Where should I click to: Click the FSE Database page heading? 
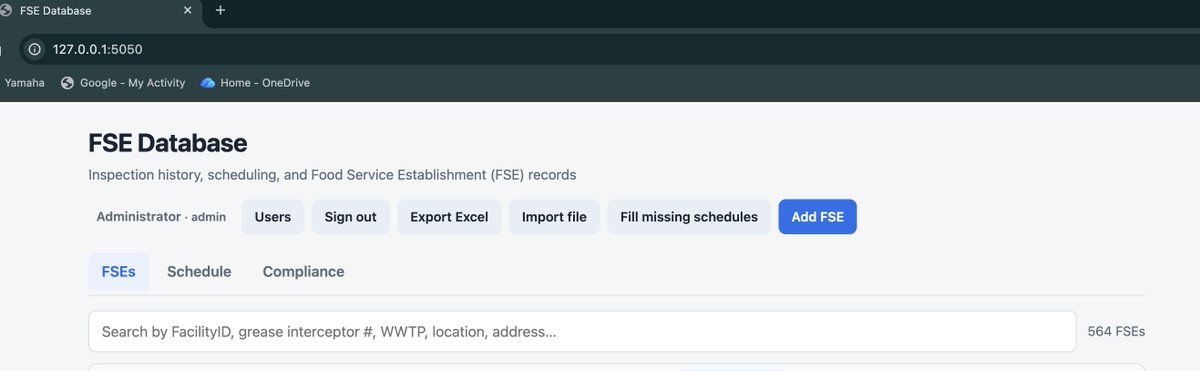168,143
